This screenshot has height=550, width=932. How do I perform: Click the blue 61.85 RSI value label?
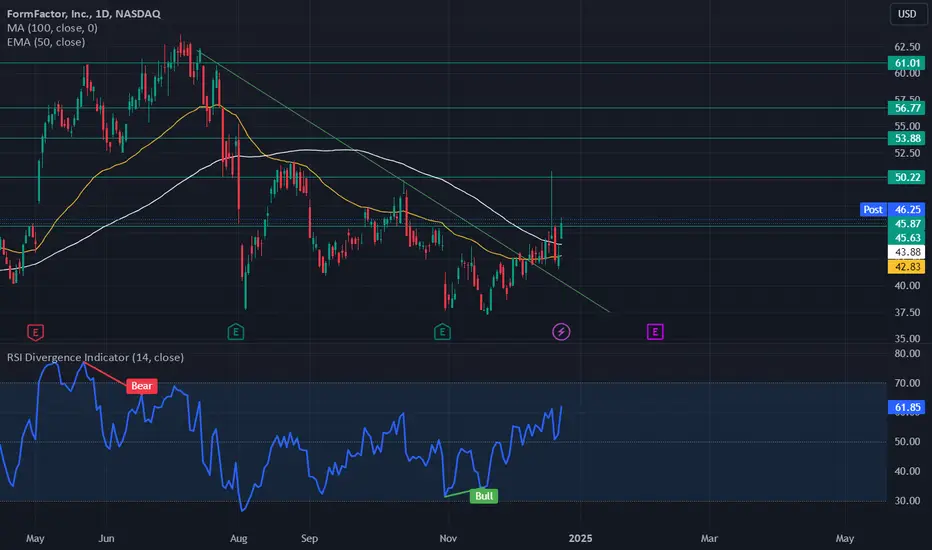(906, 407)
